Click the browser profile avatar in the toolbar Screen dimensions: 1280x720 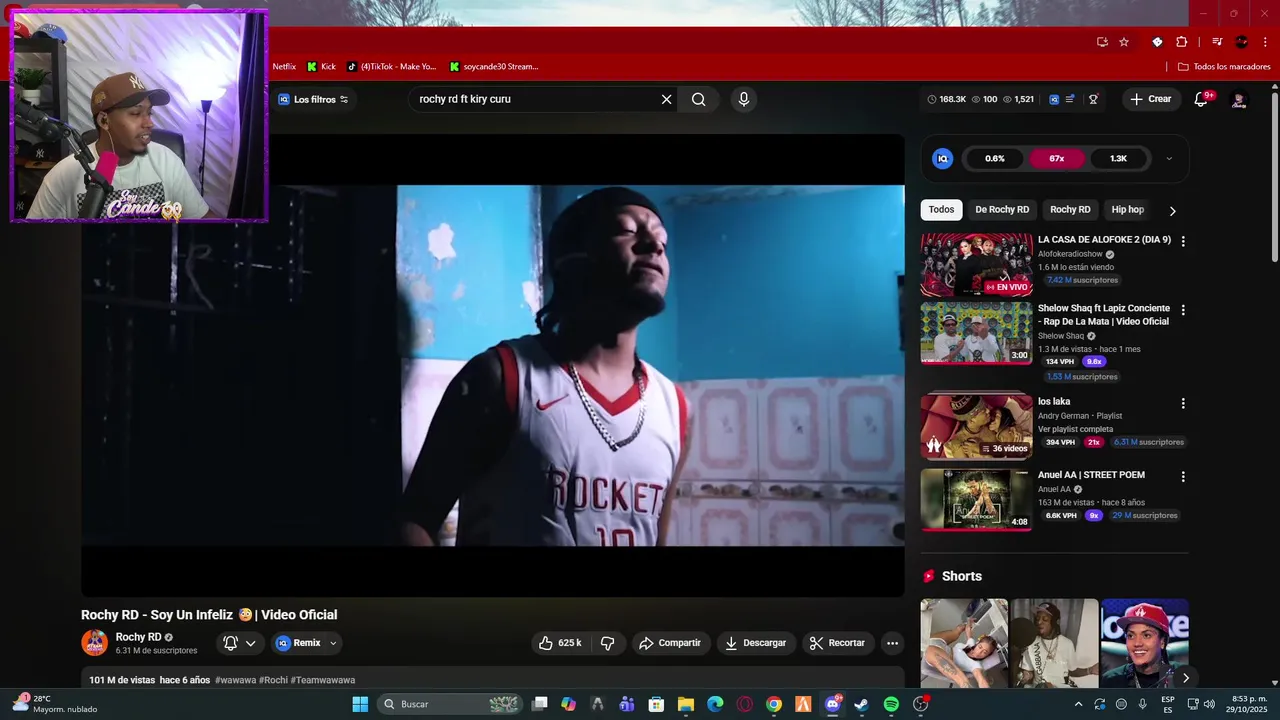pos(1241,42)
